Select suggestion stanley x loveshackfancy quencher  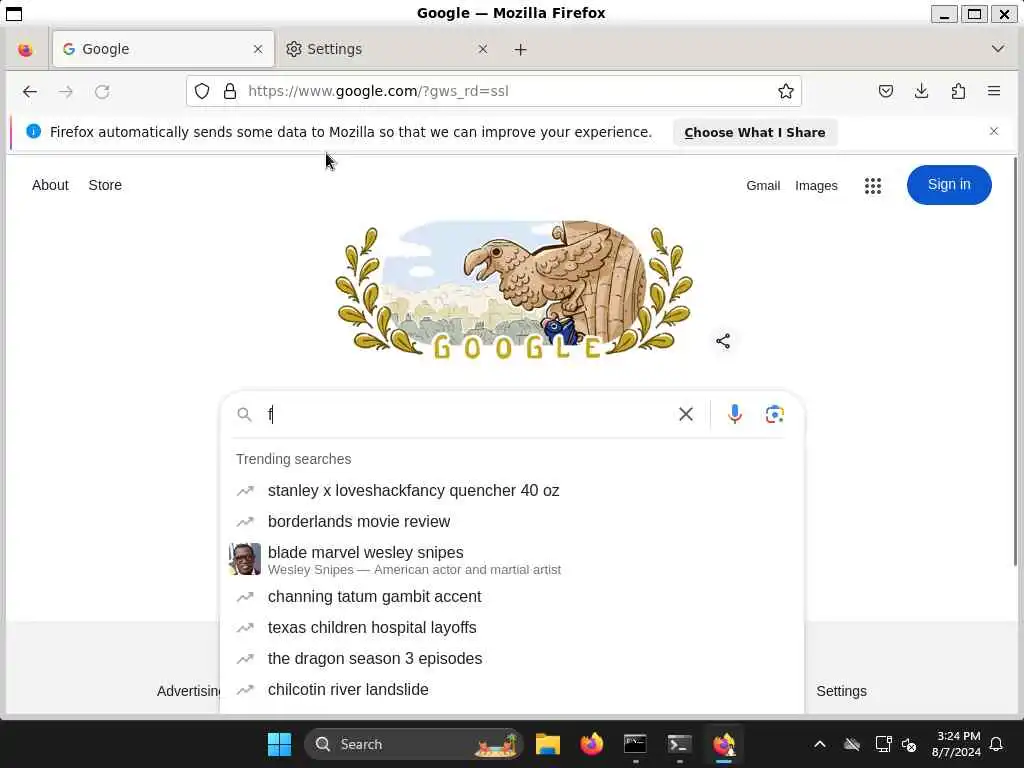(x=512, y=490)
